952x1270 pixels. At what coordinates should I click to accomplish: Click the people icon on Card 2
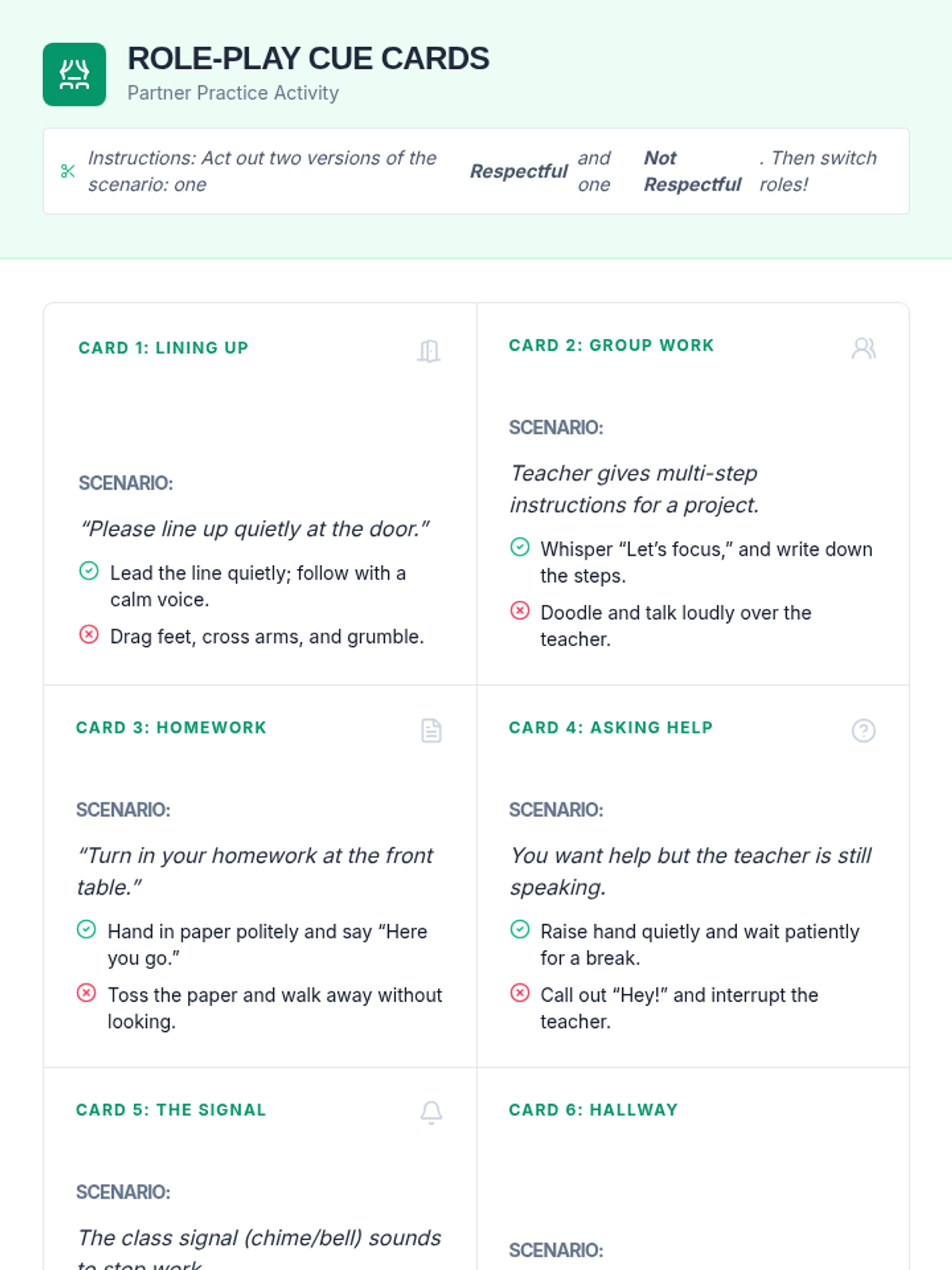(x=863, y=348)
